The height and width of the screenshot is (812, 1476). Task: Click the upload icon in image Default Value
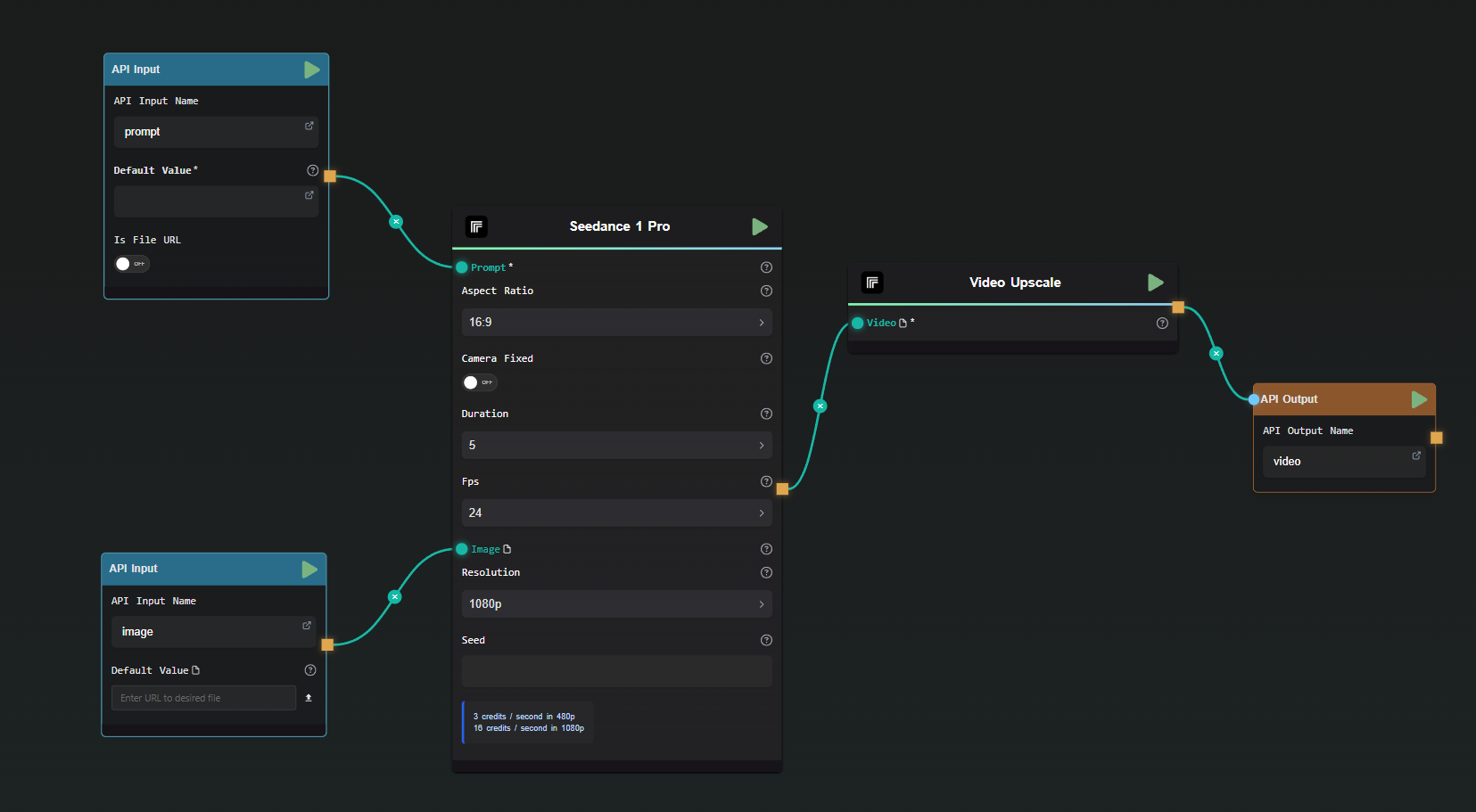pos(308,698)
